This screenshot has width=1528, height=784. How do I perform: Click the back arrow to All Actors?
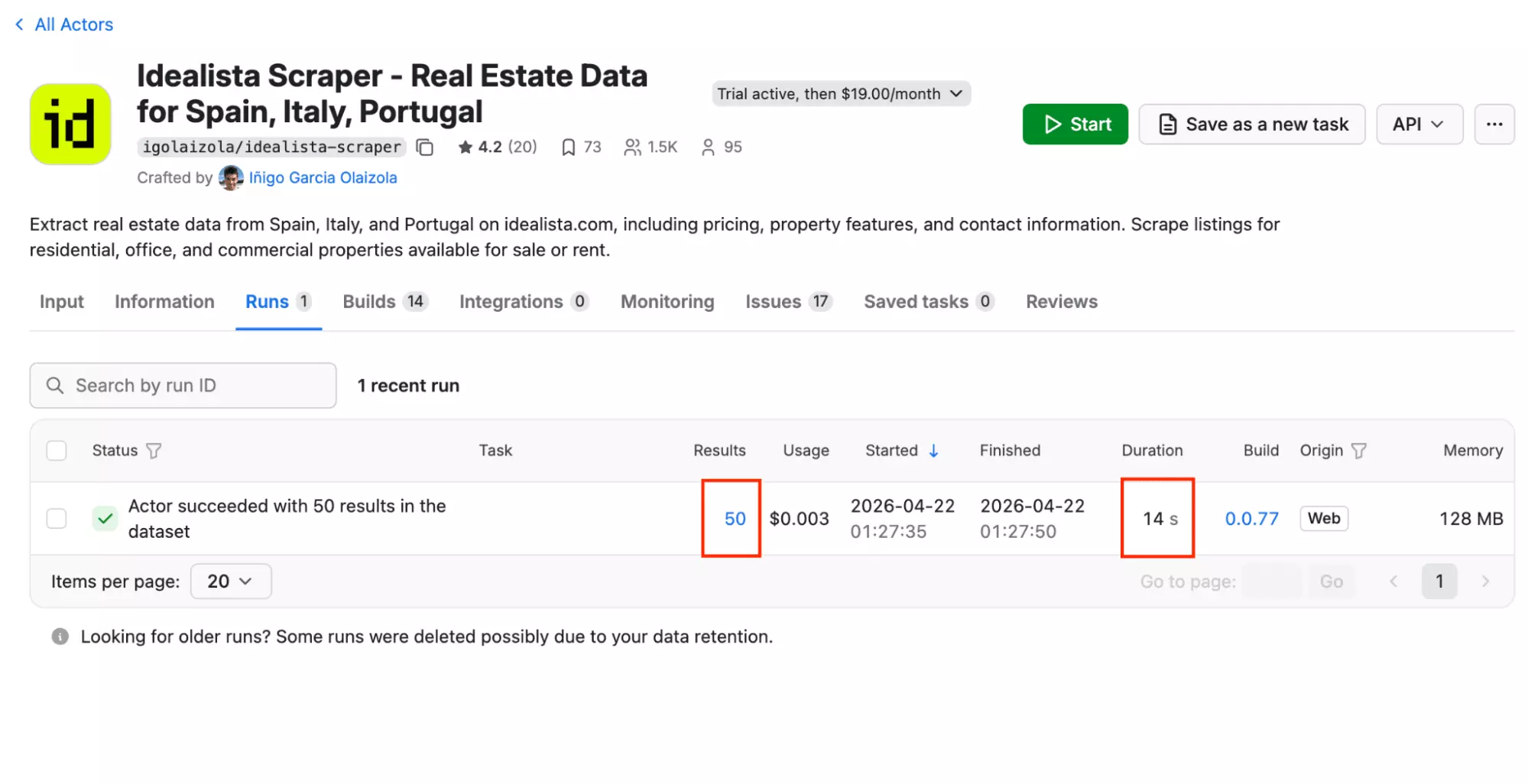point(20,24)
